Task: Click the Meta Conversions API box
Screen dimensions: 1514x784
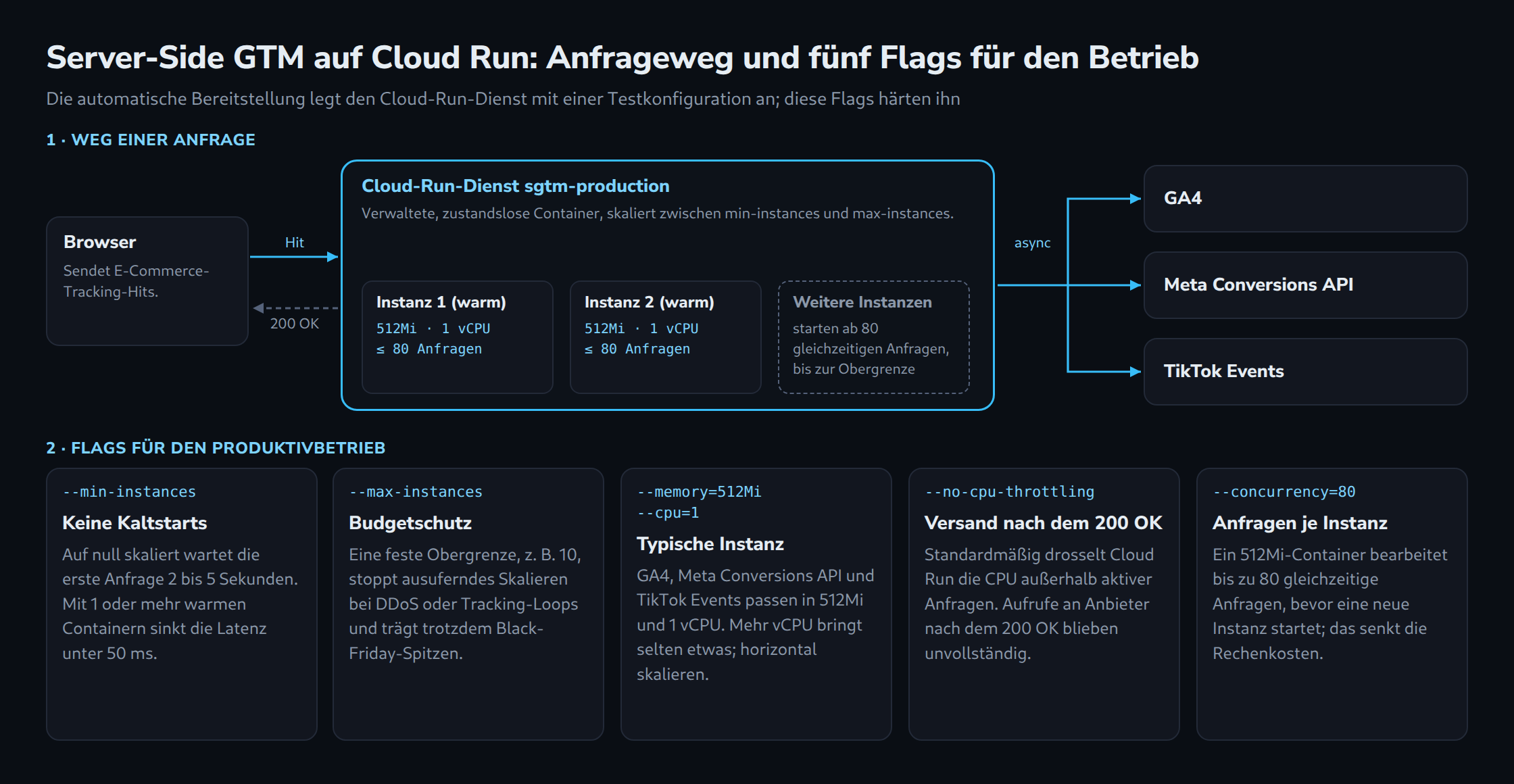Action: click(1305, 285)
